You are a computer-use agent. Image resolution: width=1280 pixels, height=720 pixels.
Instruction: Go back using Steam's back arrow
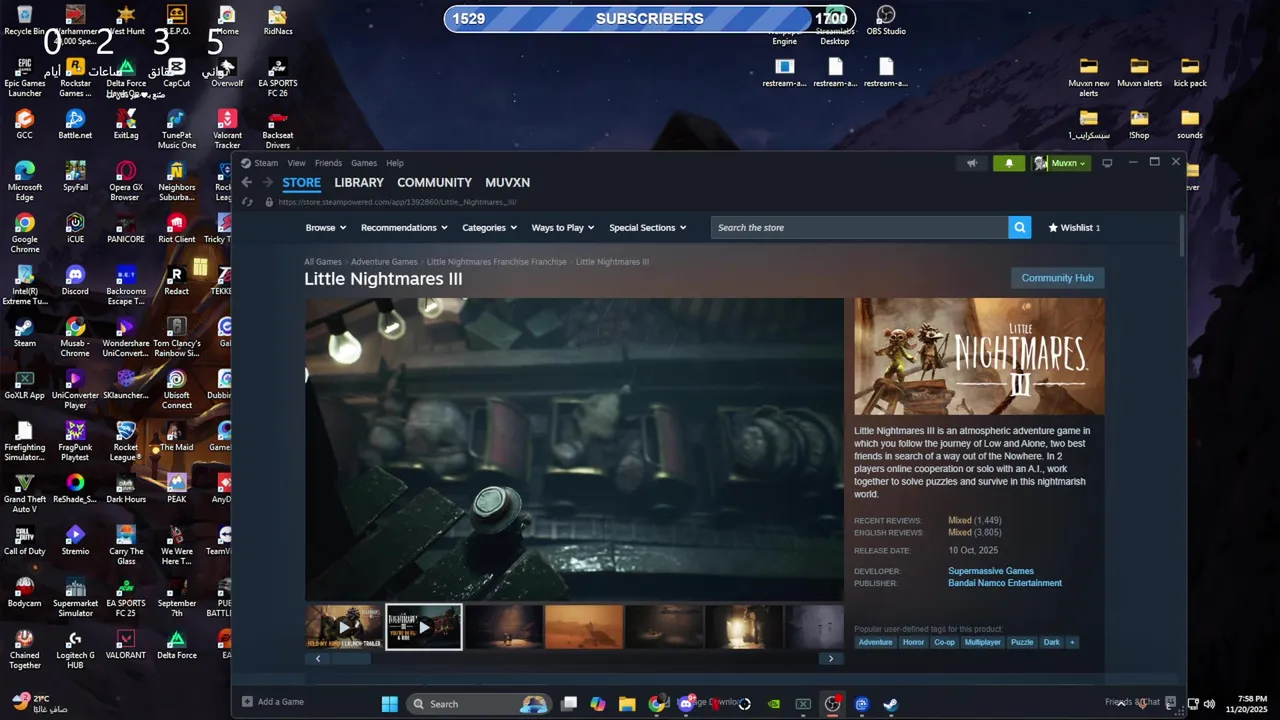click(247, 182)
